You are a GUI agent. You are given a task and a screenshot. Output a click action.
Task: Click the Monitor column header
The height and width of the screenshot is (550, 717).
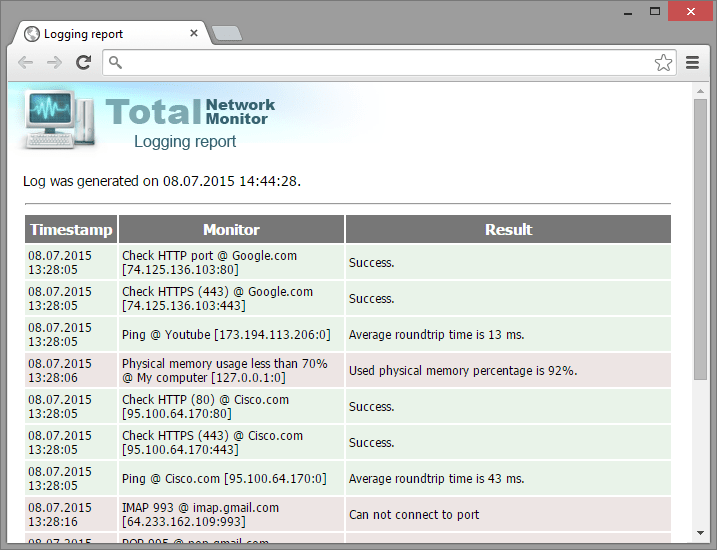tap(231, 229)
